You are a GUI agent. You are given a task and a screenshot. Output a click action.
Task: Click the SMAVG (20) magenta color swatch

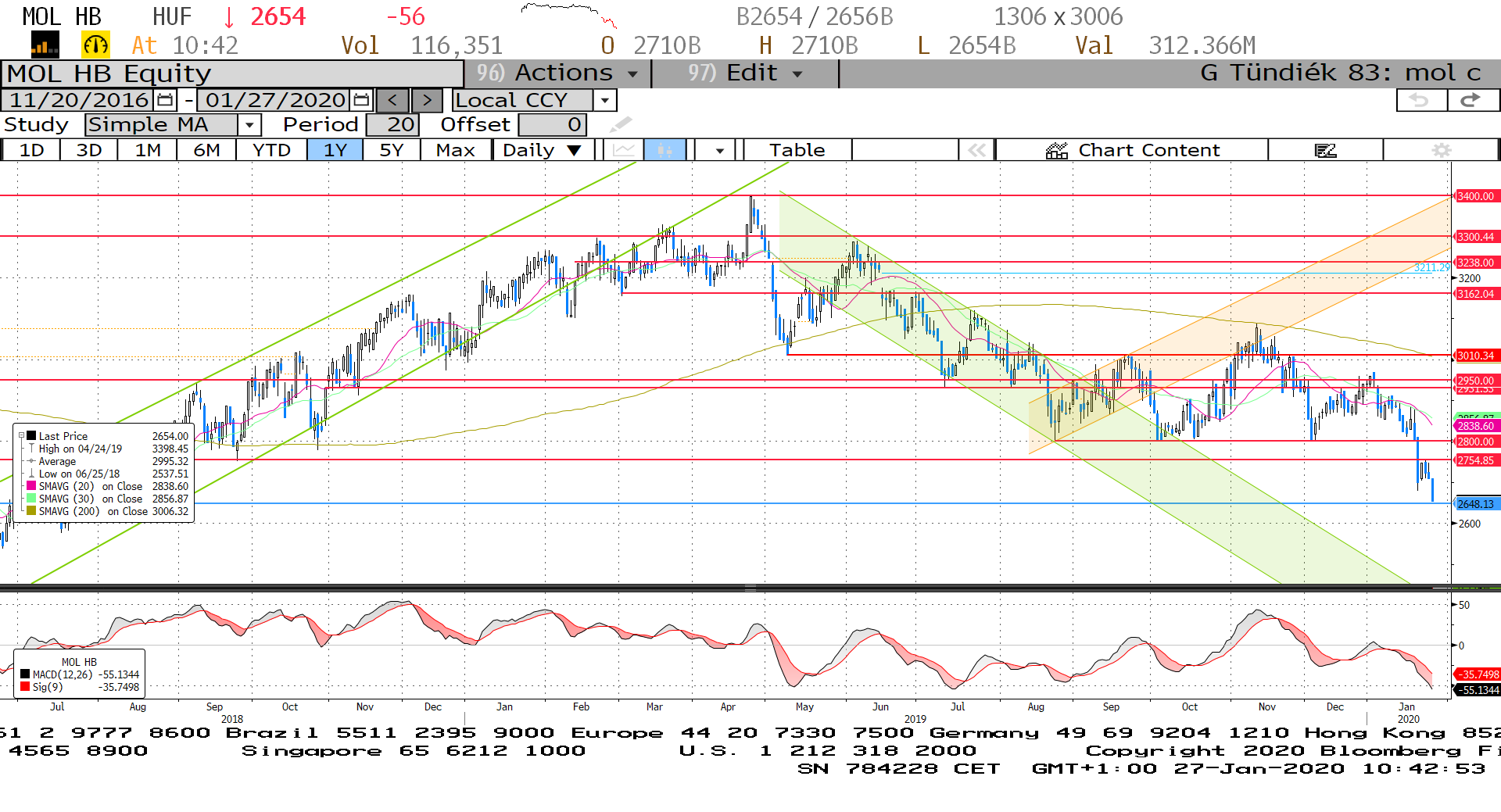tap(31, 486)
